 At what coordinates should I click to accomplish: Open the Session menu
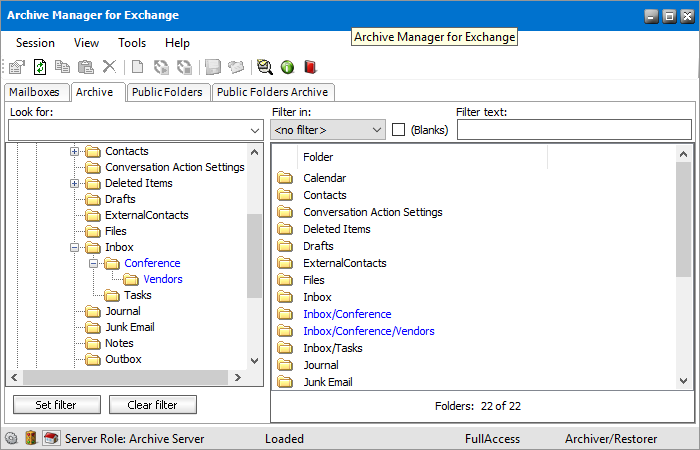35,43
